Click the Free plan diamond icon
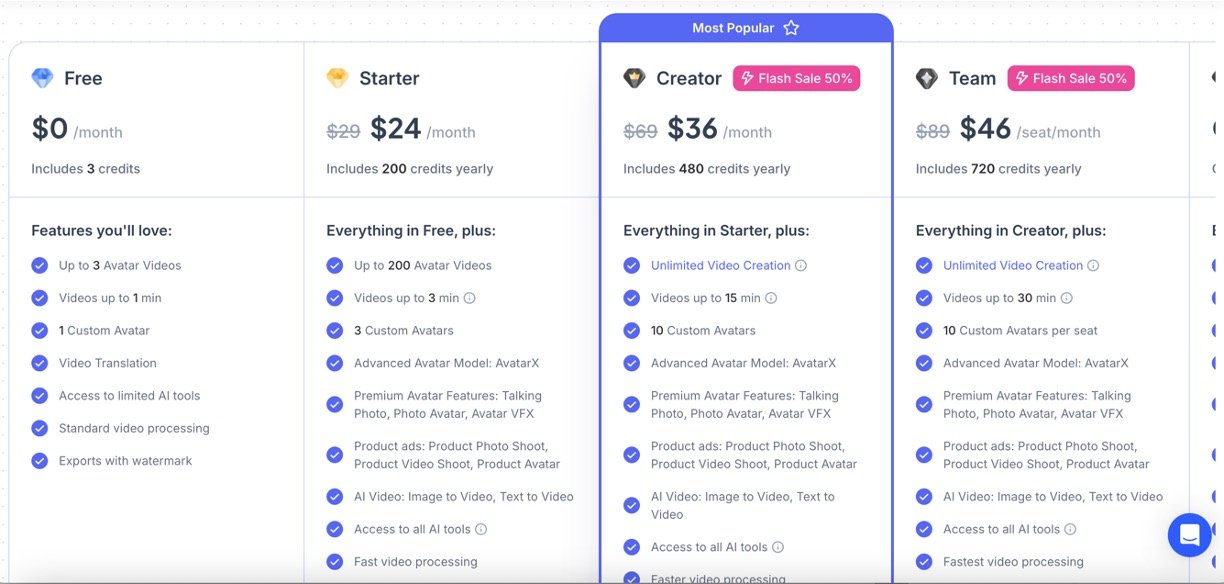The image size is (1224, 584). 42,78
